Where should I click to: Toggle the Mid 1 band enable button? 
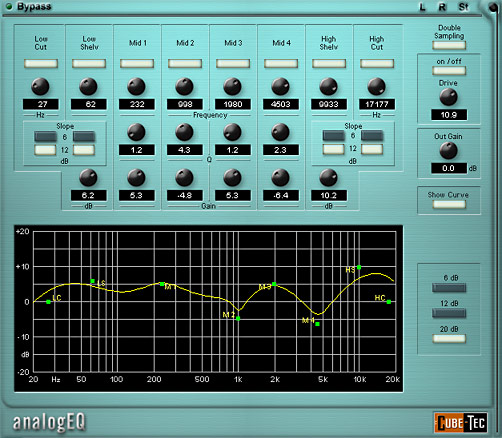[x=137, y=63]
